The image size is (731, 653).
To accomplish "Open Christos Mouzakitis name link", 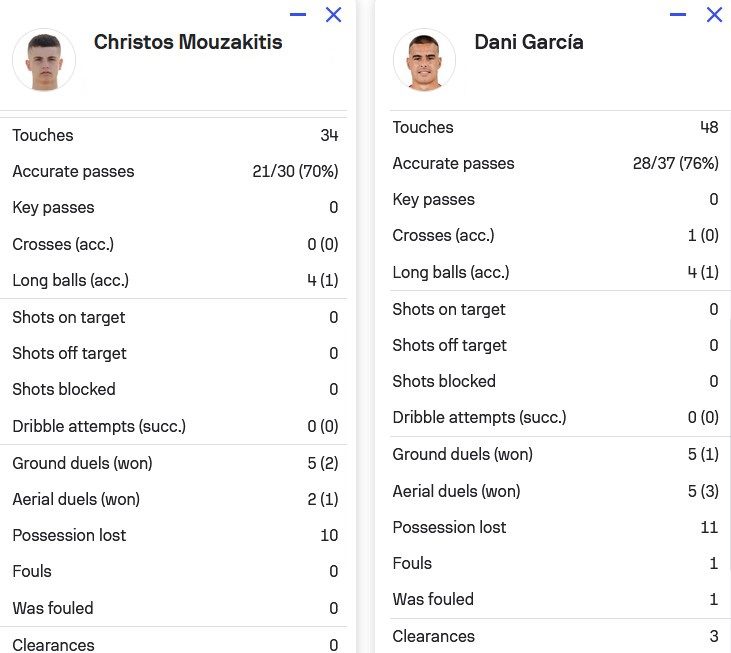I will (188, 42).
